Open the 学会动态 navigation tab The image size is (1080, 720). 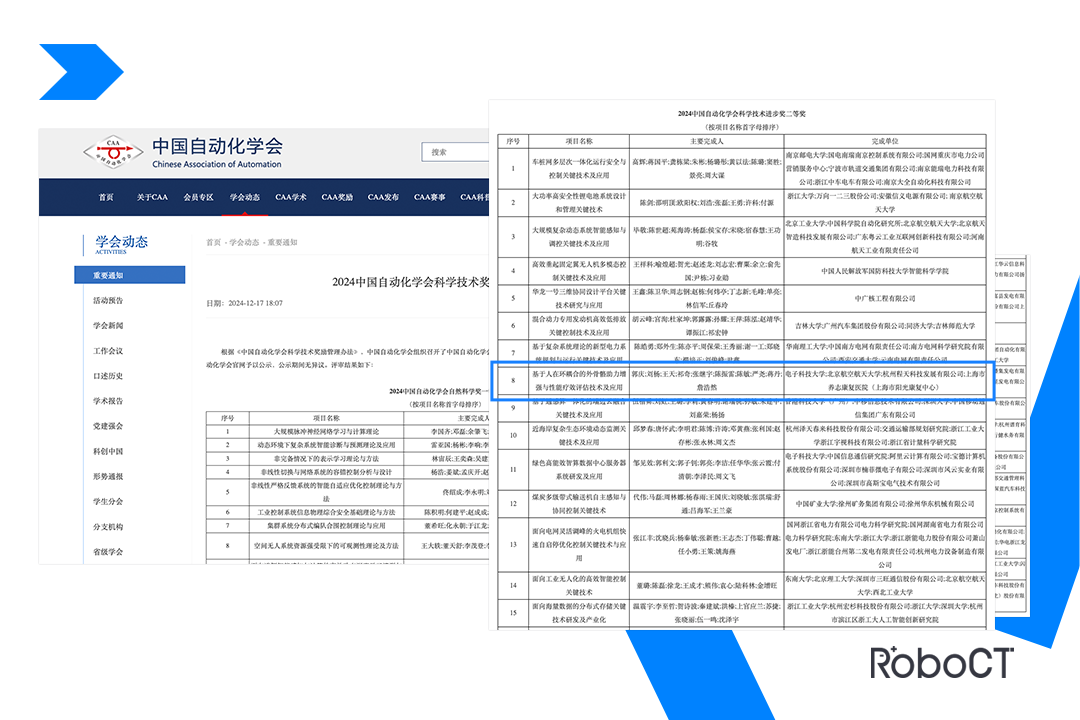pos(246,197)
